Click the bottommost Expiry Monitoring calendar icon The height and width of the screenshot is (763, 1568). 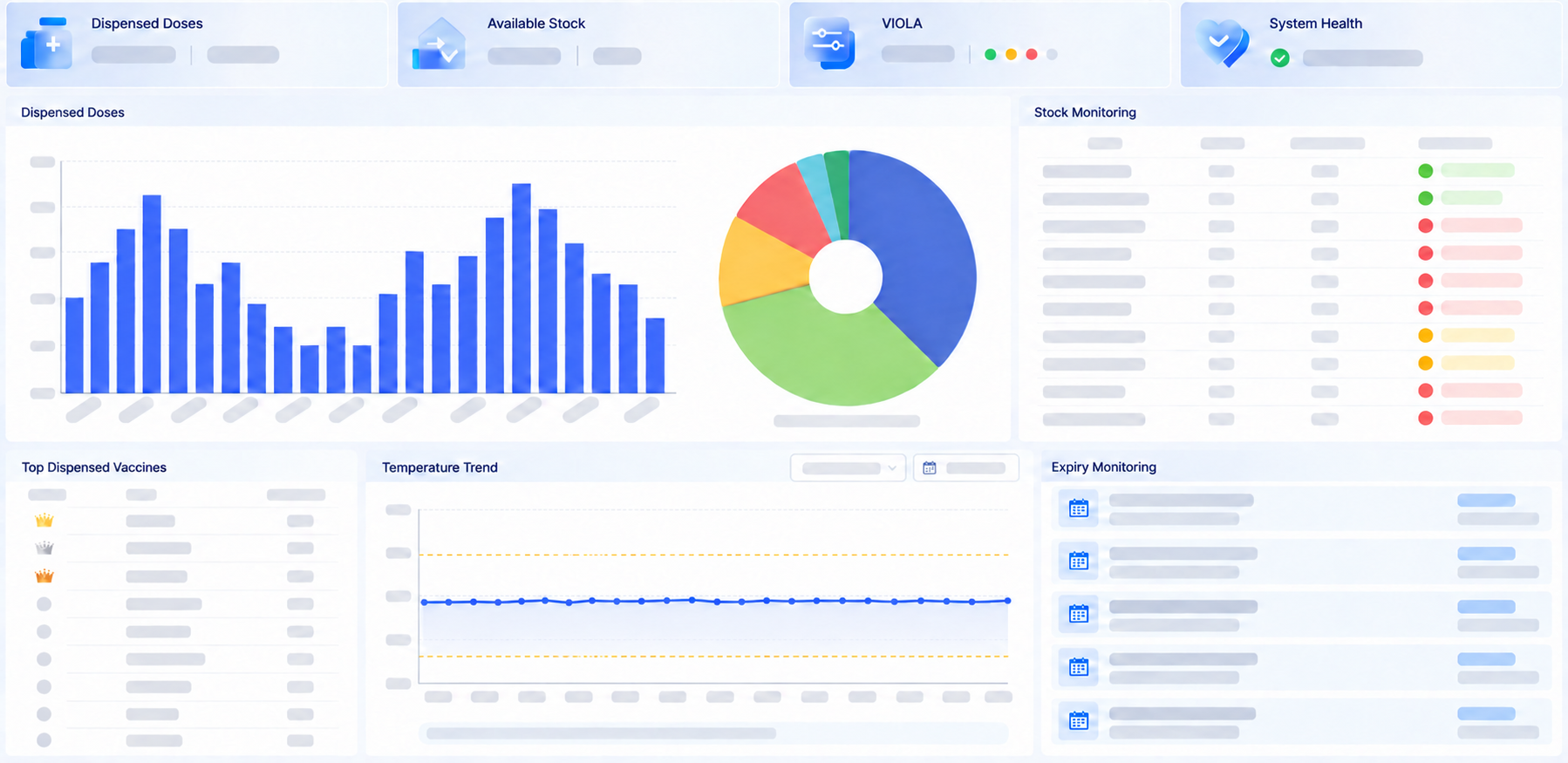tap(1079, 720)
